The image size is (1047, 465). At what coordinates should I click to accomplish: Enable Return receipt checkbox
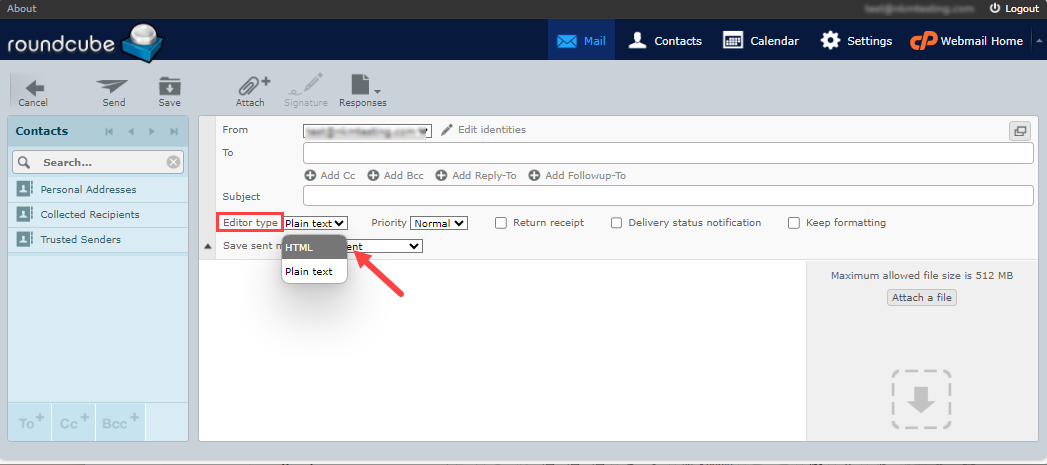point(502,223)
